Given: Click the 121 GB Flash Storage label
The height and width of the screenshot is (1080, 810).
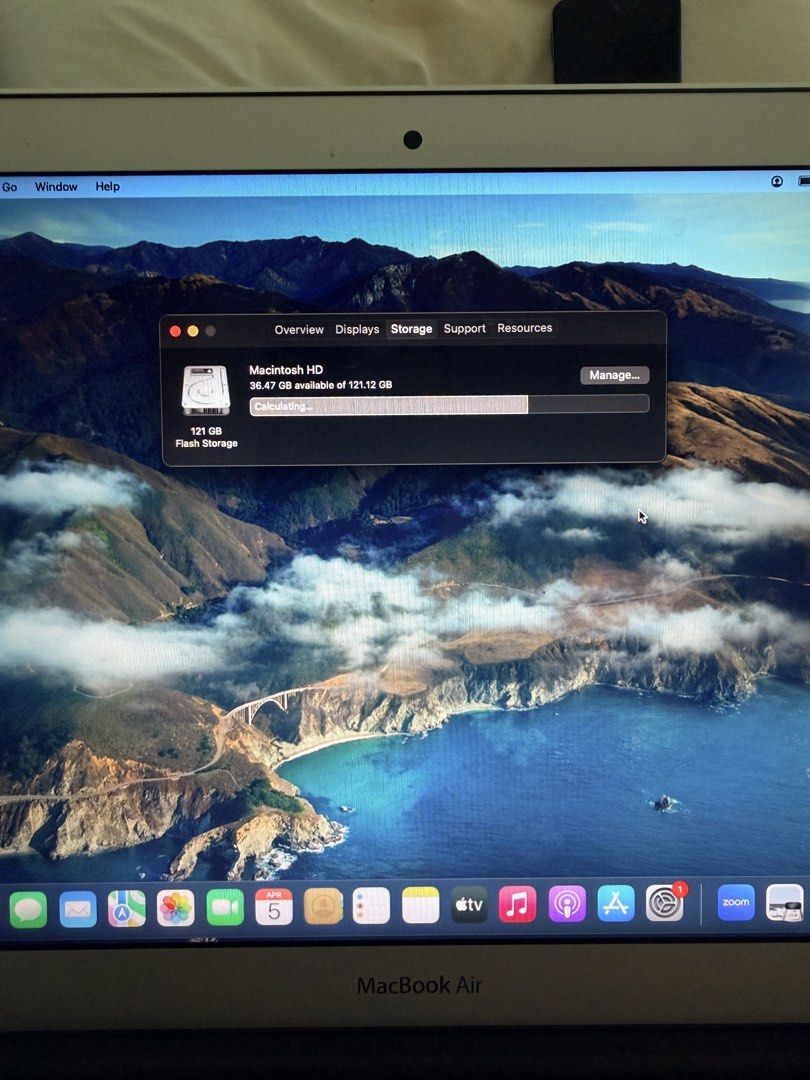Looking at the screenshot, I should [x=206, y=437].
